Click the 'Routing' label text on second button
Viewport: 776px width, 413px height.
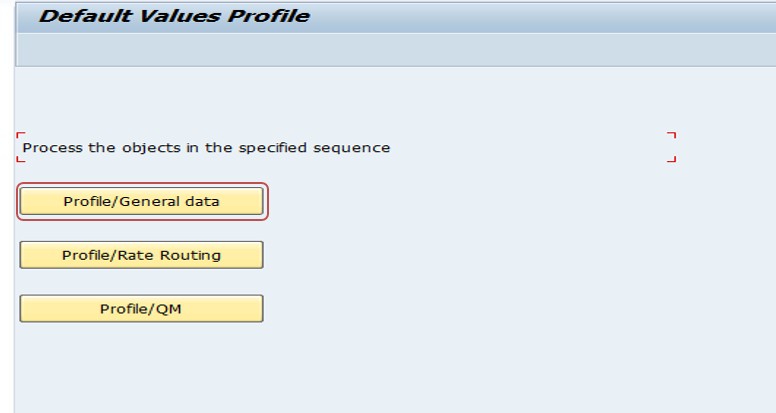(x=191, y=256)
